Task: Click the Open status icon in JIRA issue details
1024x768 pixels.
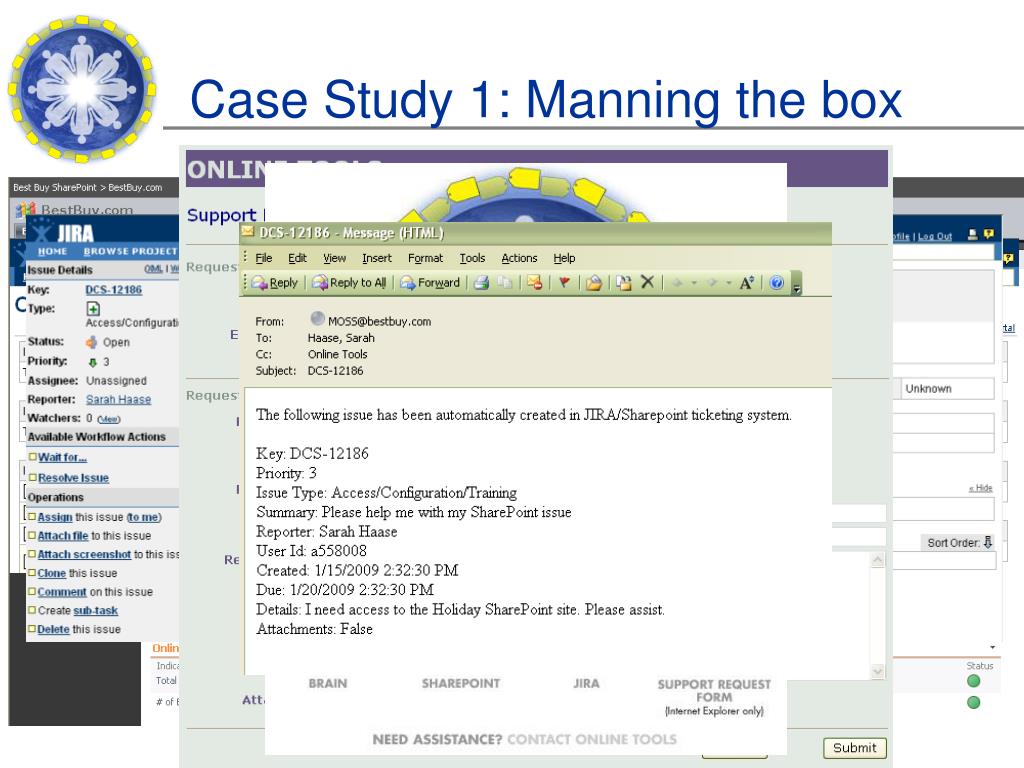Action: tap(92, 342)
